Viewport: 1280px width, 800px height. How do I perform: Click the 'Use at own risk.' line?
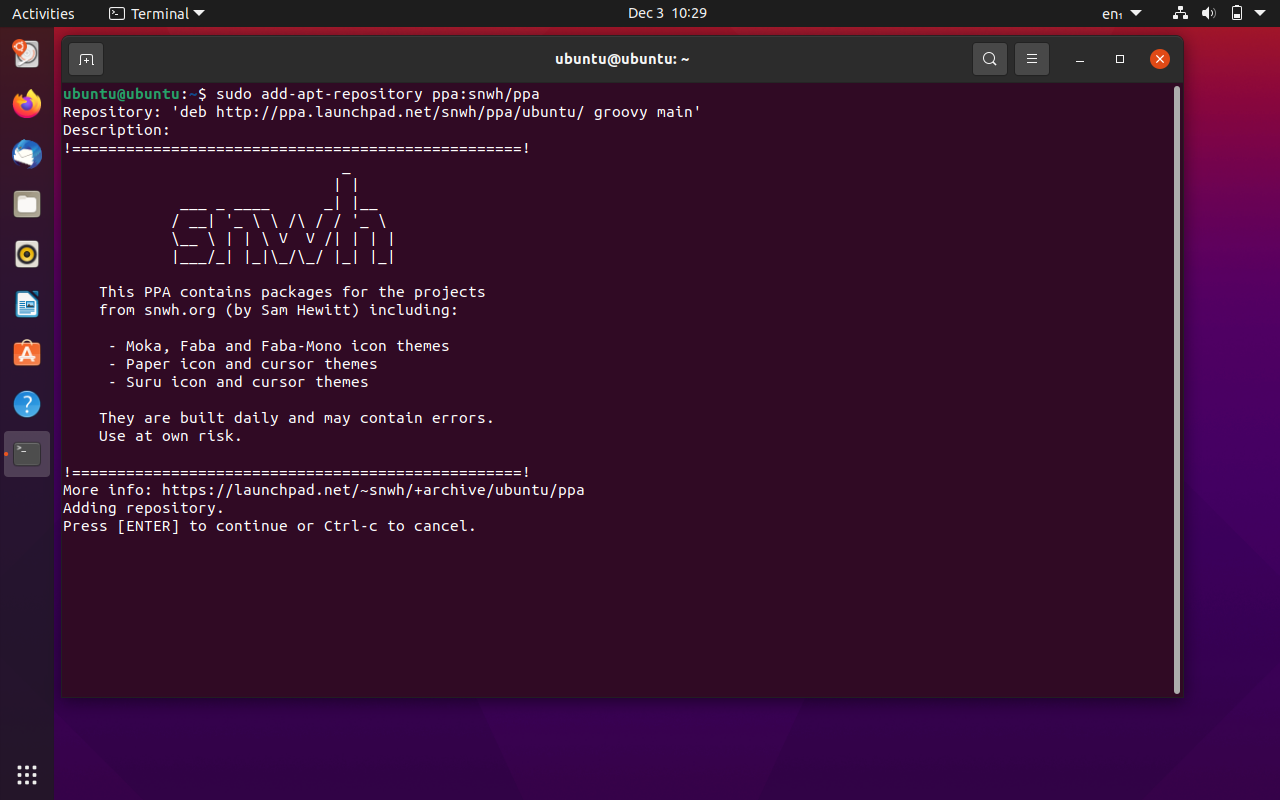pos(171,436)
